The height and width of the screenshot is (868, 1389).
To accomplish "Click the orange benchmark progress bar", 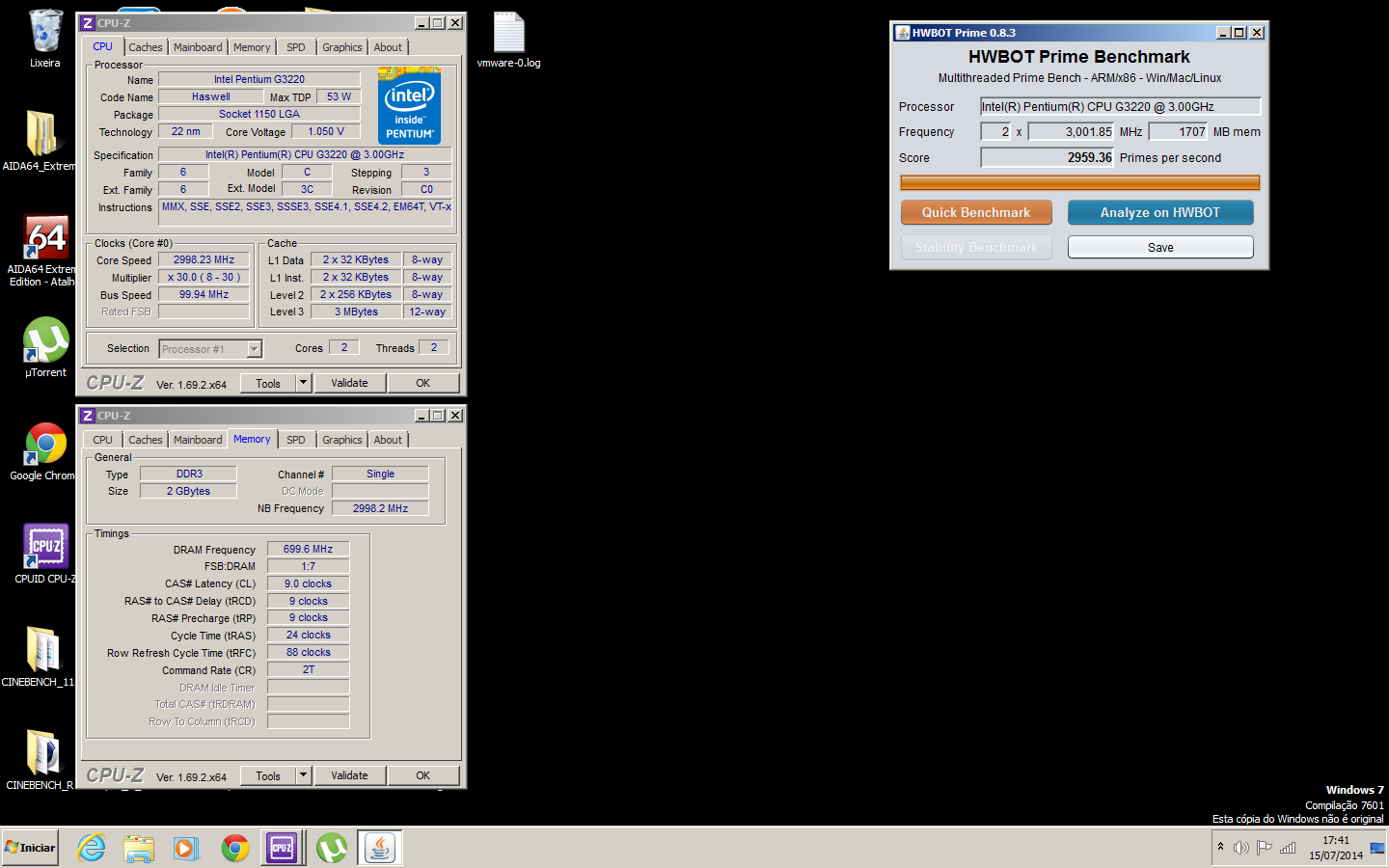I will point(1080,182).
